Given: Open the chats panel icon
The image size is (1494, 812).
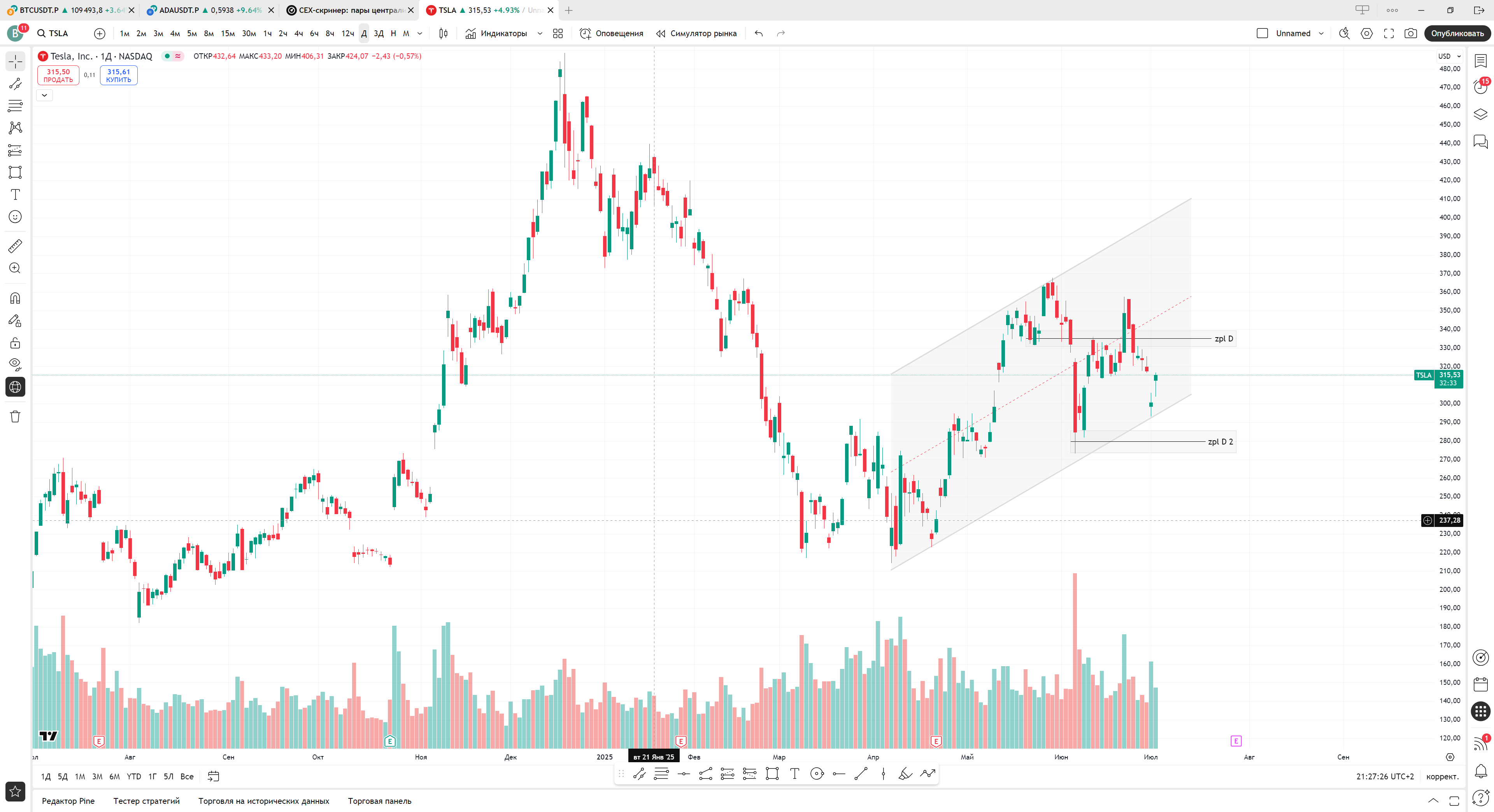Looking at the screenshot, I should (x=1481, y=141).
